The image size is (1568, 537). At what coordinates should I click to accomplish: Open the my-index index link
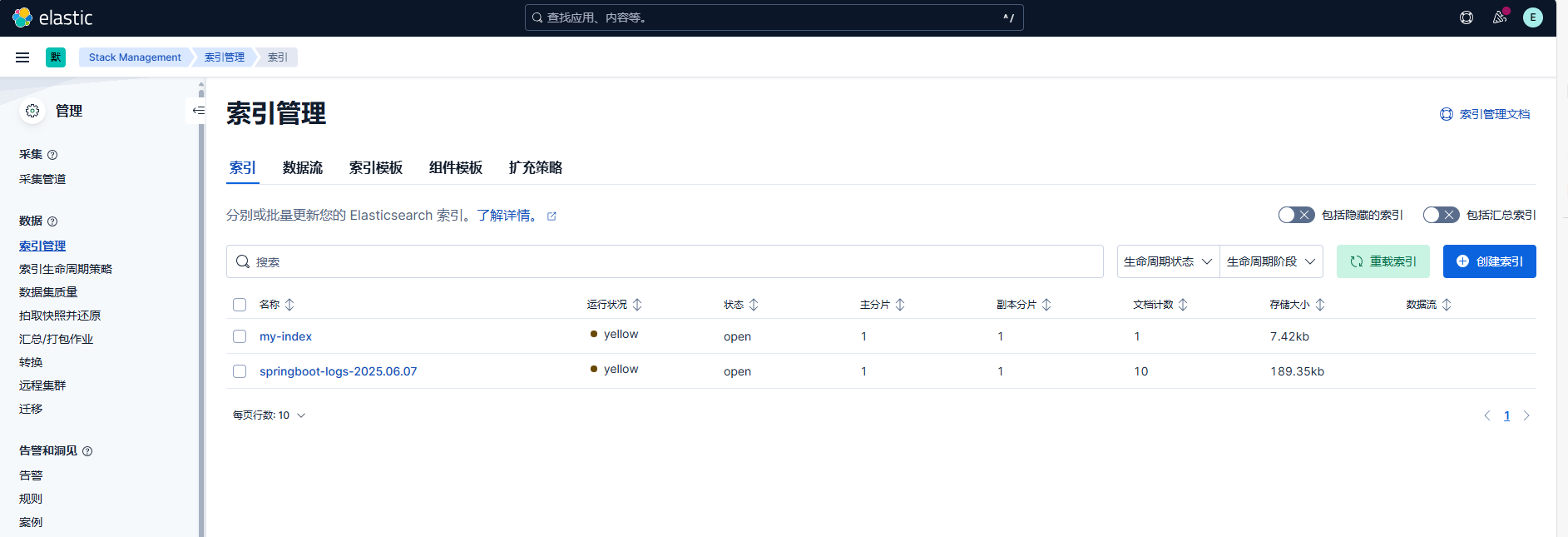(x=285, y=336)
